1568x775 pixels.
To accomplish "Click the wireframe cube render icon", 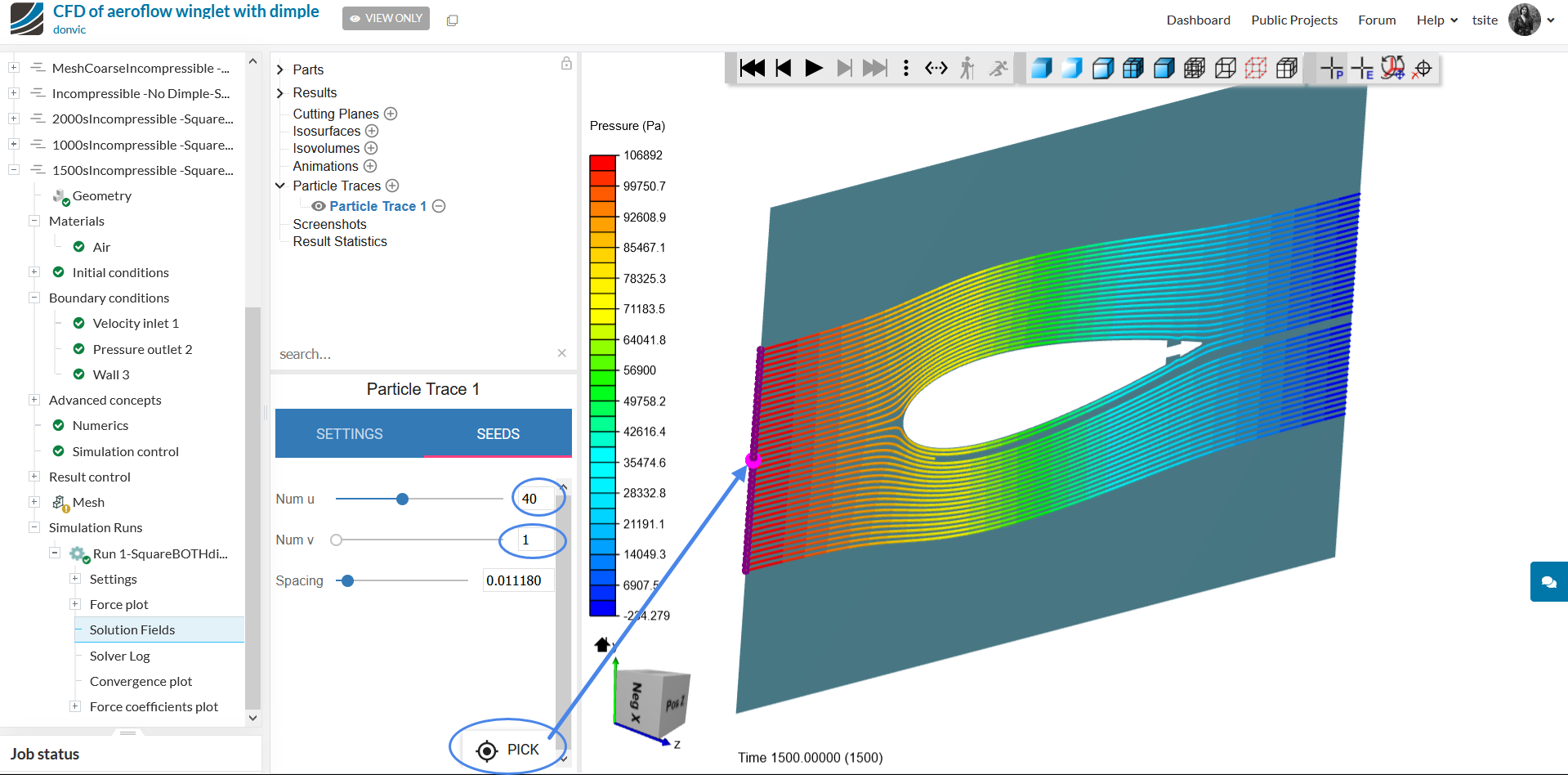I will pyautogui.click(x=1225, y=69).
